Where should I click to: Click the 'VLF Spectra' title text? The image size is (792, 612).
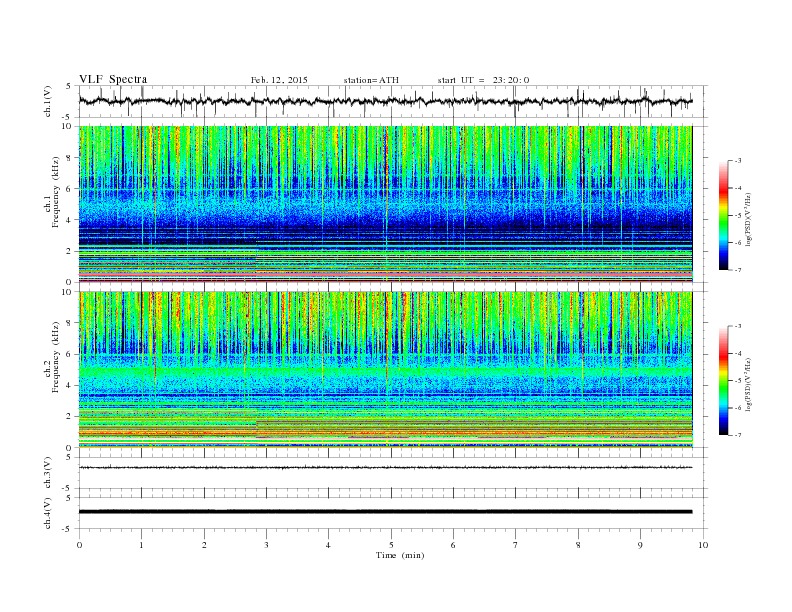coord(113,79)
